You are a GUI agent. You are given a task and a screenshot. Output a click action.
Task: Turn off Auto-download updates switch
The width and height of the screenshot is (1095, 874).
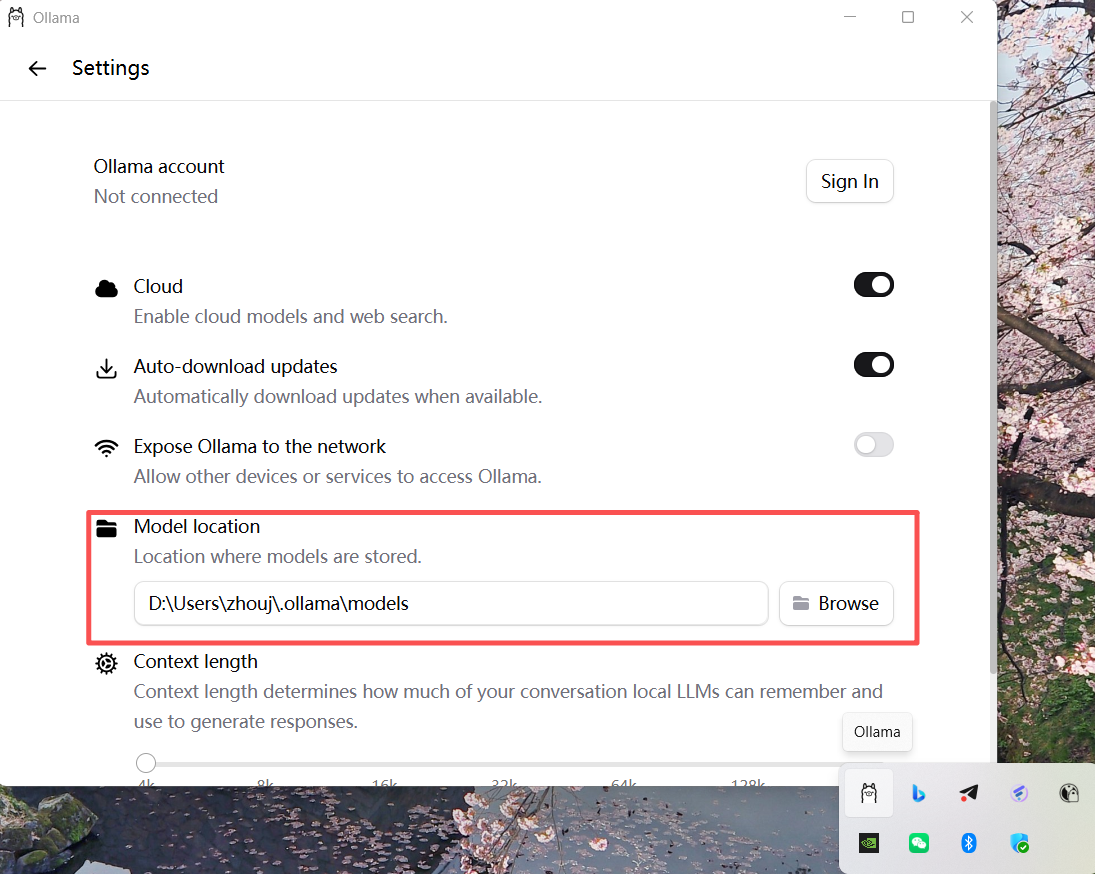pos(873,365)
